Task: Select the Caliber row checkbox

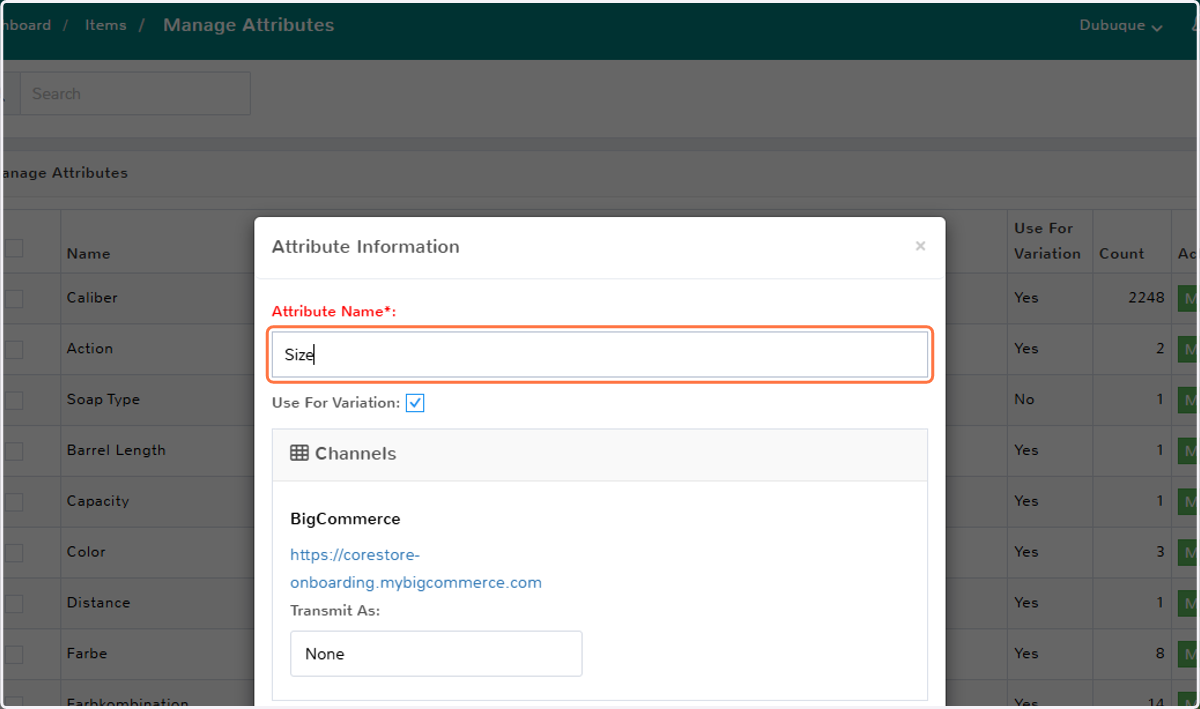Action: pyautogui.click(x=13, y=298)
